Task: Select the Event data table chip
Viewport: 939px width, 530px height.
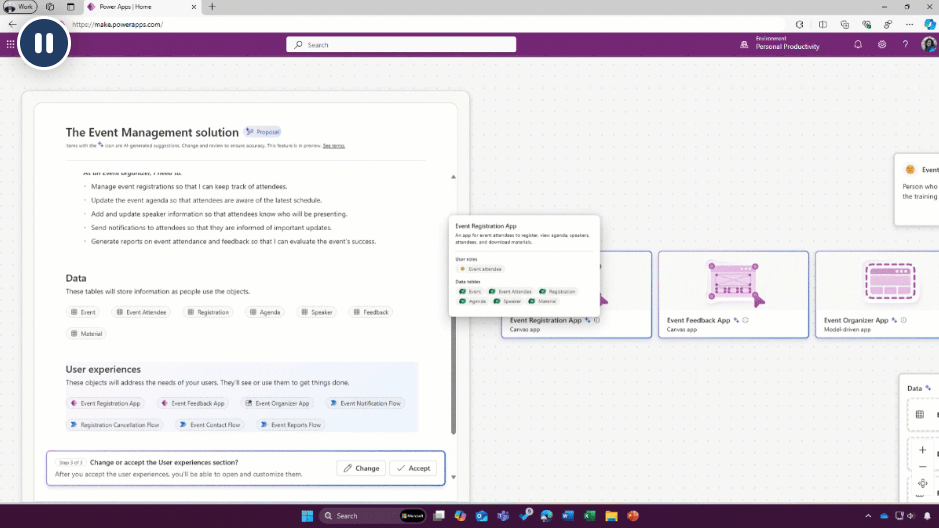Action: (x=83, y=312)
